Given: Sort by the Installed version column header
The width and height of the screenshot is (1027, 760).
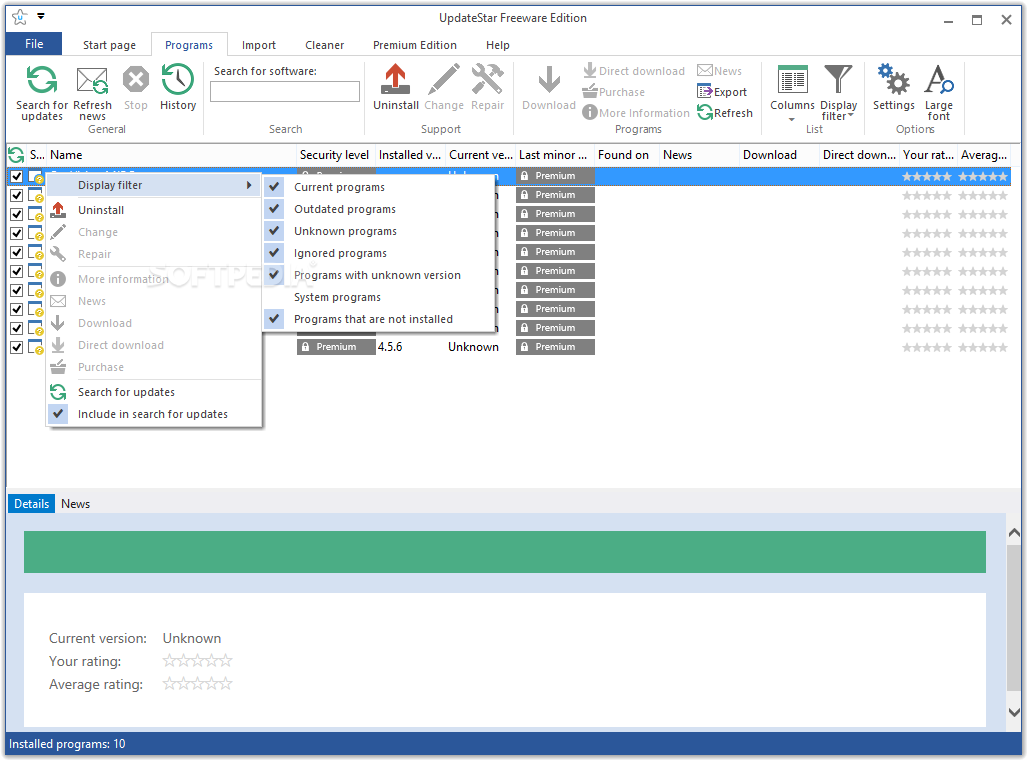Looking at the screenshot, I should 410,155.
